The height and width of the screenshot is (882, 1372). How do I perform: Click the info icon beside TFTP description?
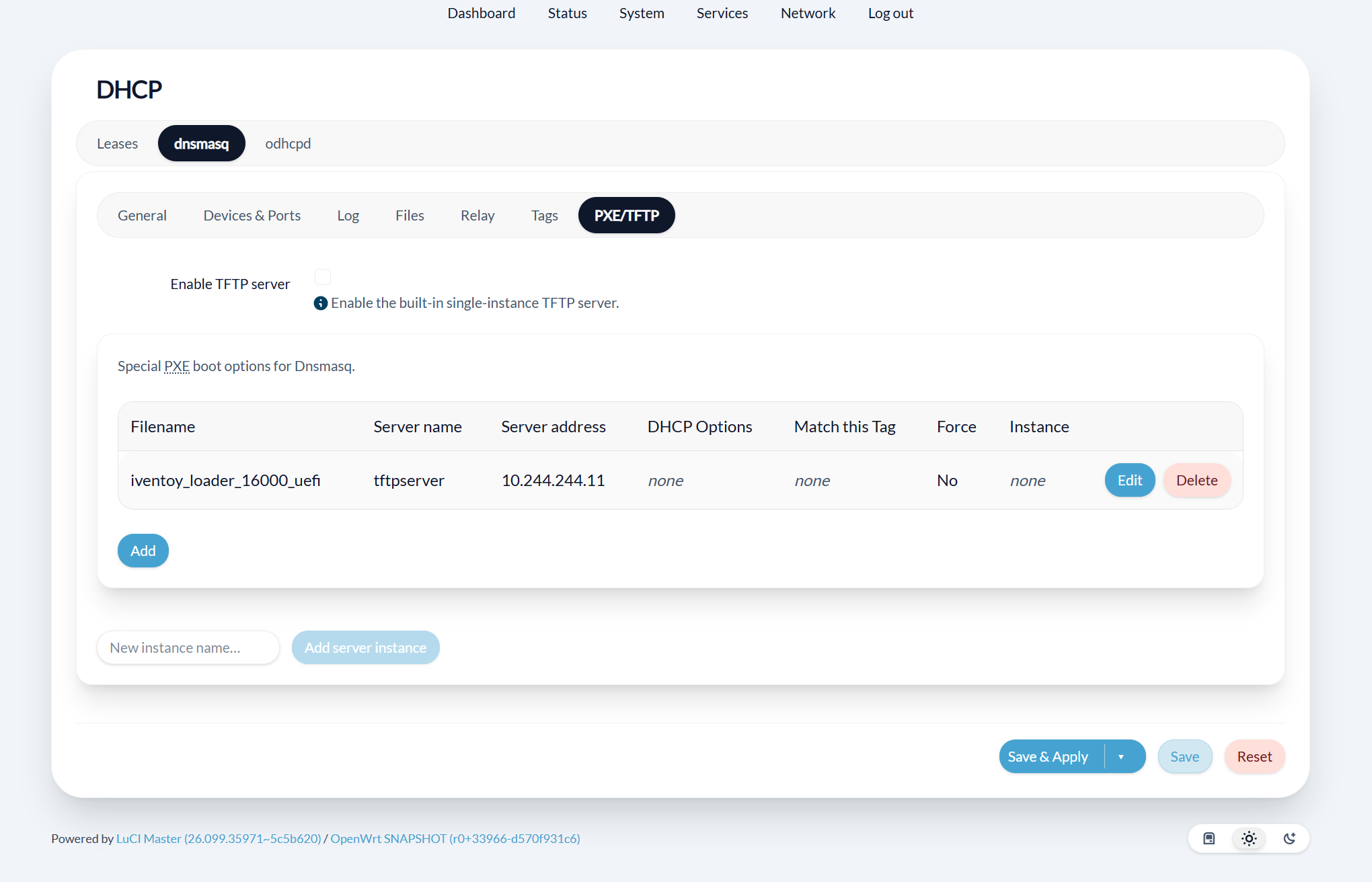coord(321,303)
